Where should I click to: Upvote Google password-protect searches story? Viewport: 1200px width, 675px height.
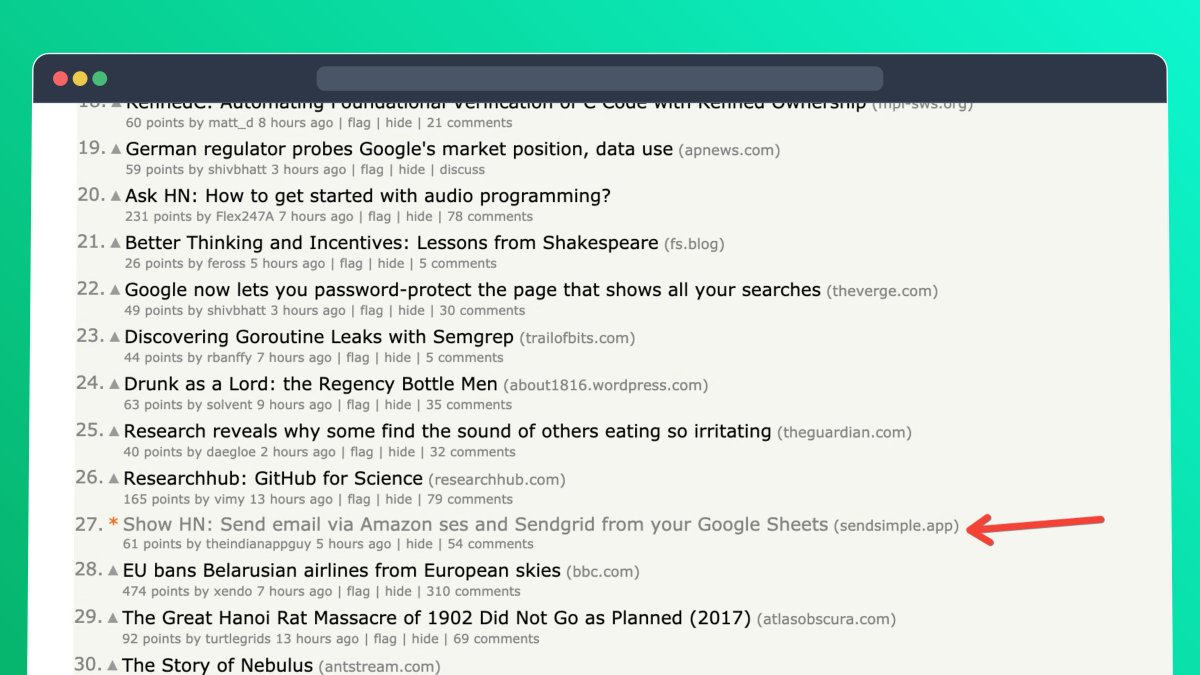(116, 290)
